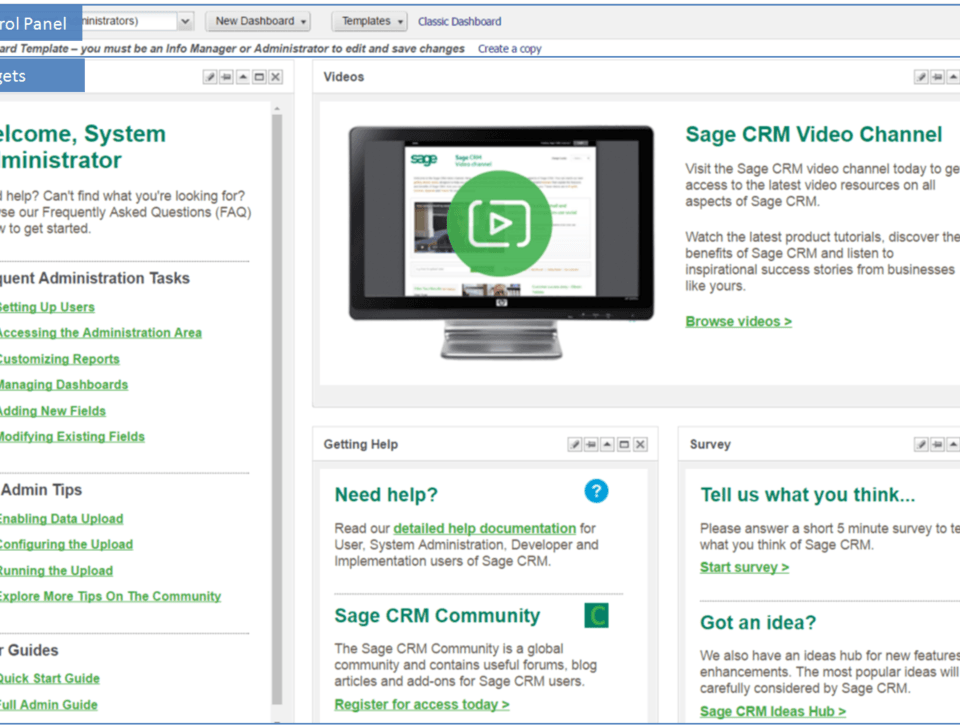This screenshot has height=728, width=960.
Task: Close the welcome gadget panel
Action: click(276, 77)
